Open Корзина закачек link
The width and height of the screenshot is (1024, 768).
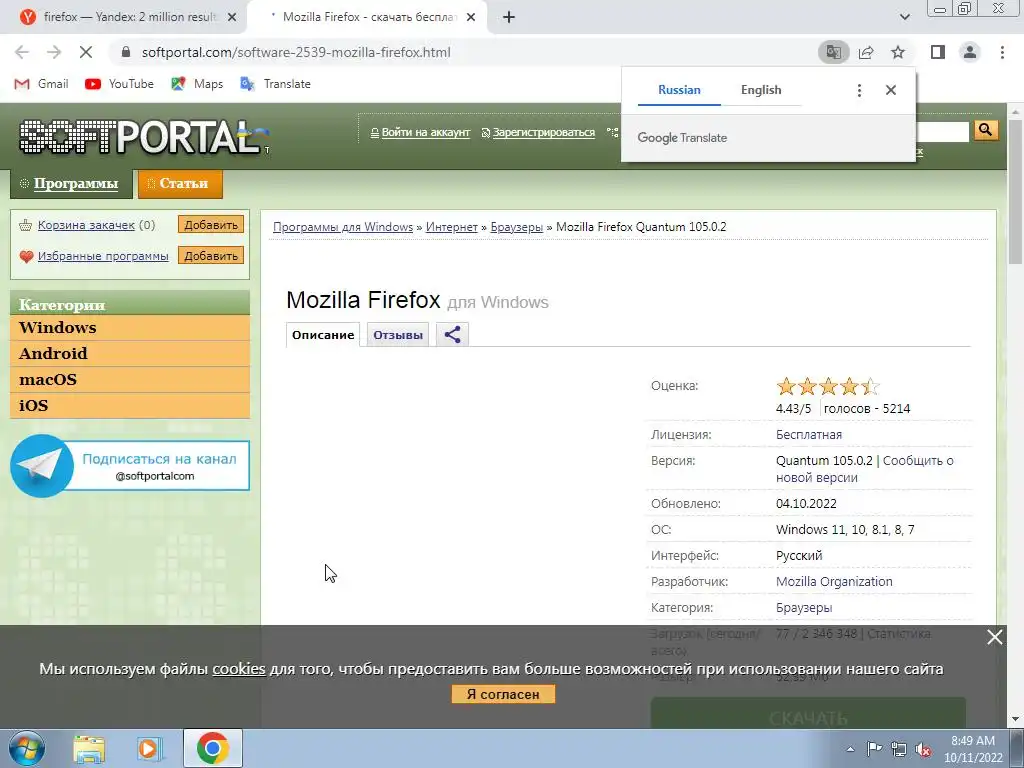(x=86, y=225)
